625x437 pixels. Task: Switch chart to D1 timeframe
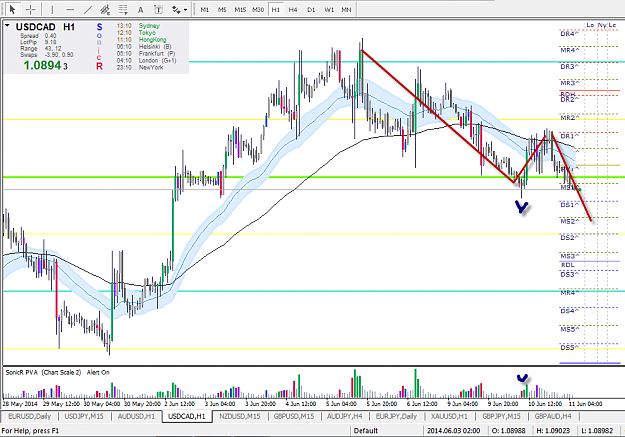pyautogui.click(x=311, y=10)
